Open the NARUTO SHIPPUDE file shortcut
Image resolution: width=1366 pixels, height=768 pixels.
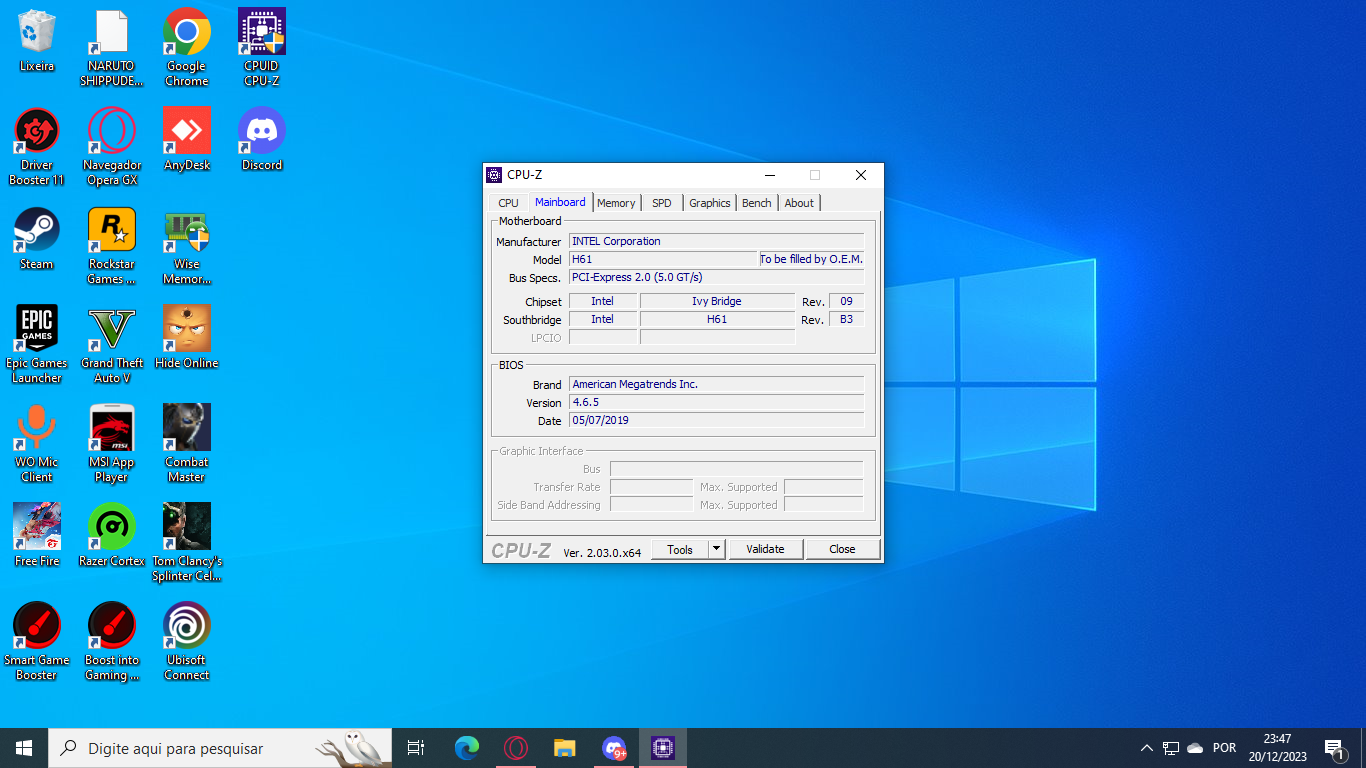pyautogui.click(x=112, y=48)
